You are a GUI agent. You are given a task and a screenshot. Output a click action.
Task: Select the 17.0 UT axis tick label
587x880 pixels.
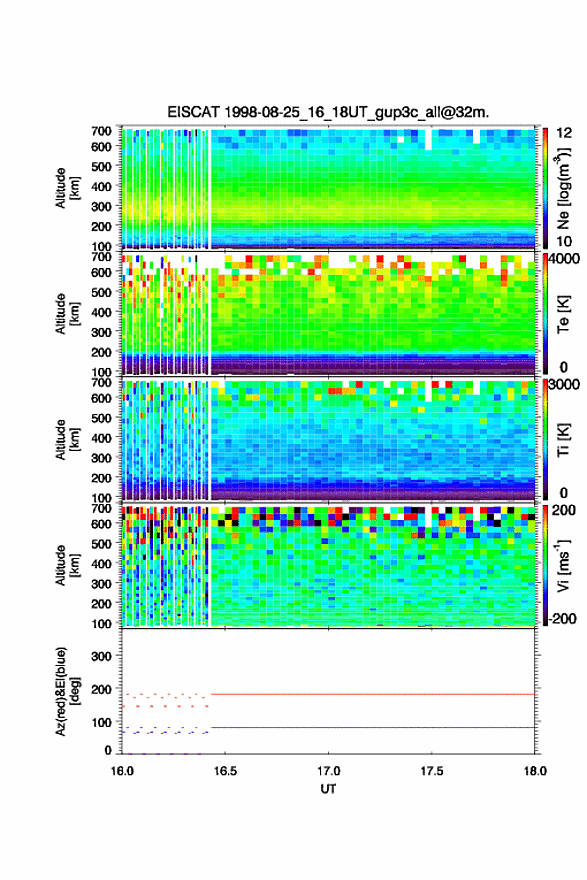(x=328, y=771)
